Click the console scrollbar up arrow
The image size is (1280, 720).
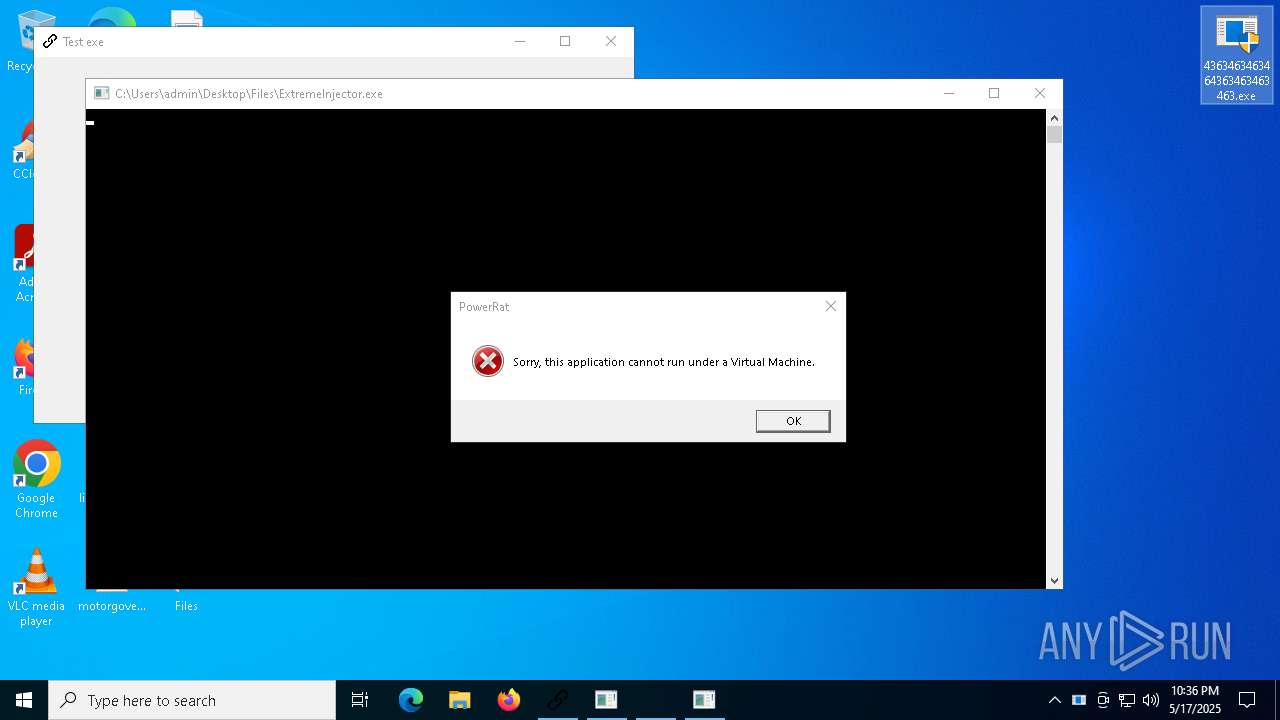point(1054,117)
